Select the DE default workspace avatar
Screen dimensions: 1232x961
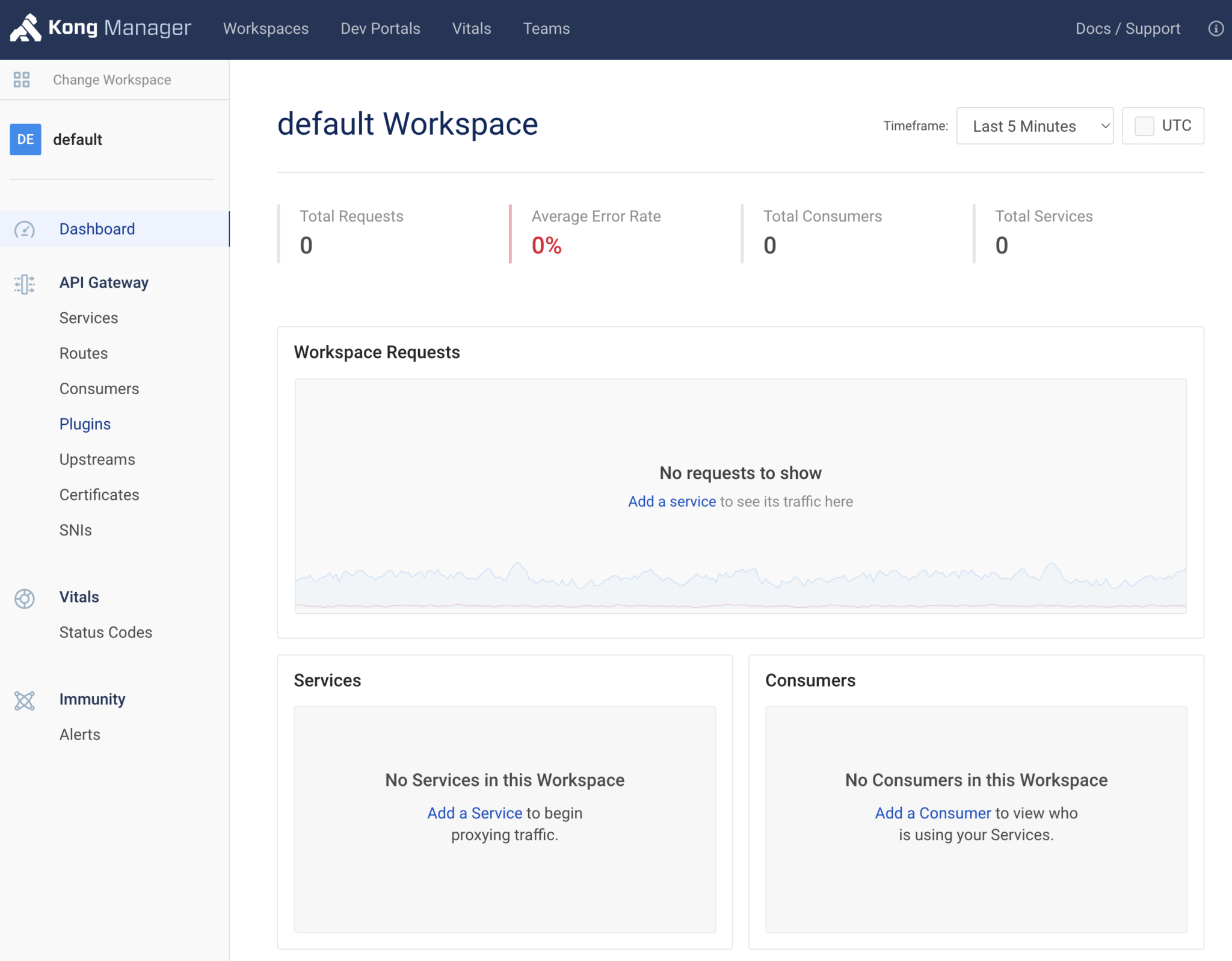tap(25, 139)
